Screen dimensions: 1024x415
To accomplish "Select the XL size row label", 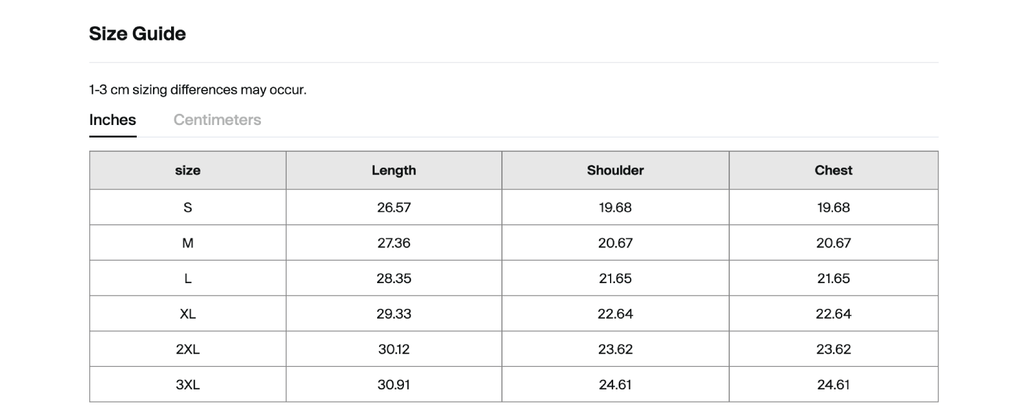I will (188, 314).
